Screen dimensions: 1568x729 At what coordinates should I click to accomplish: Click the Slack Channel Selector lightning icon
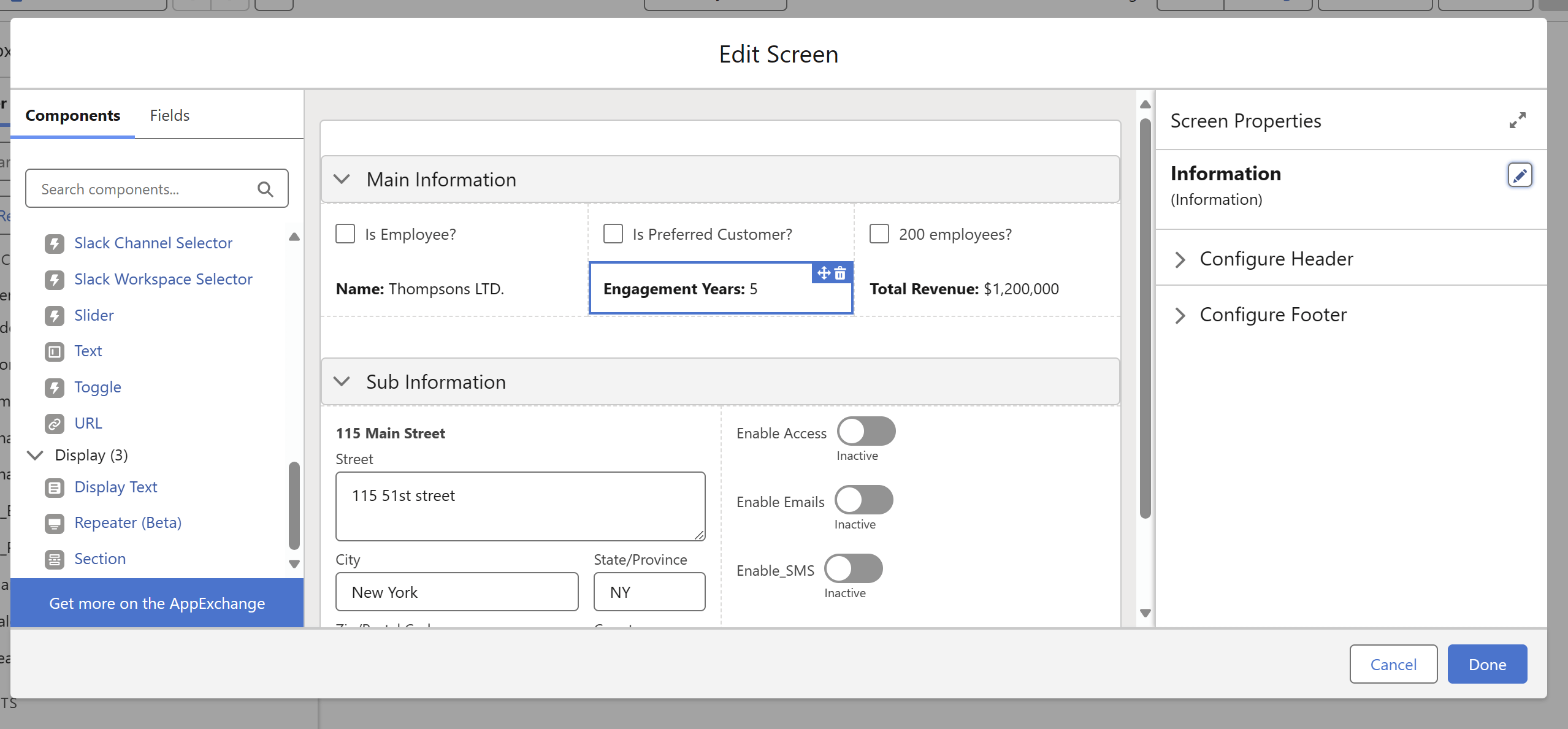click(55, 244)
